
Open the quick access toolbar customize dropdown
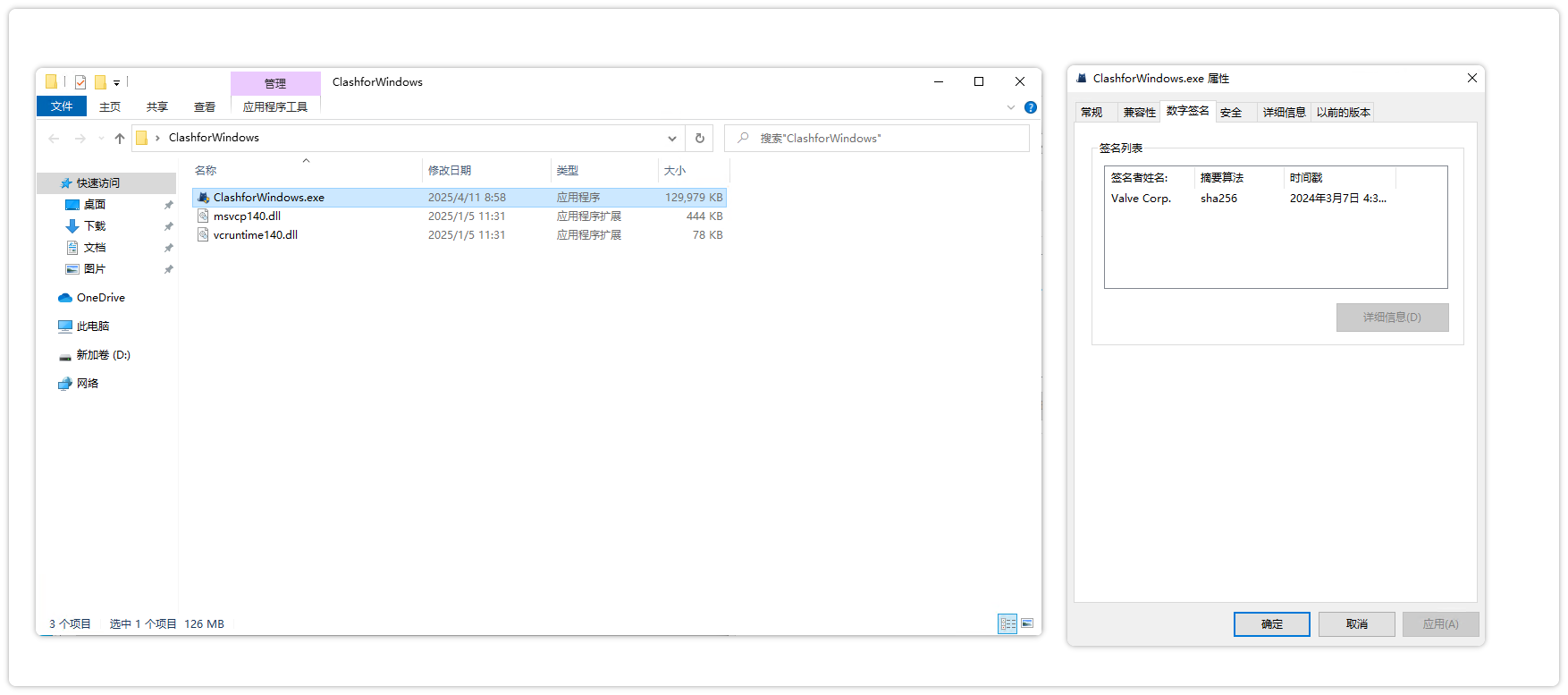(x=117, y=83)
